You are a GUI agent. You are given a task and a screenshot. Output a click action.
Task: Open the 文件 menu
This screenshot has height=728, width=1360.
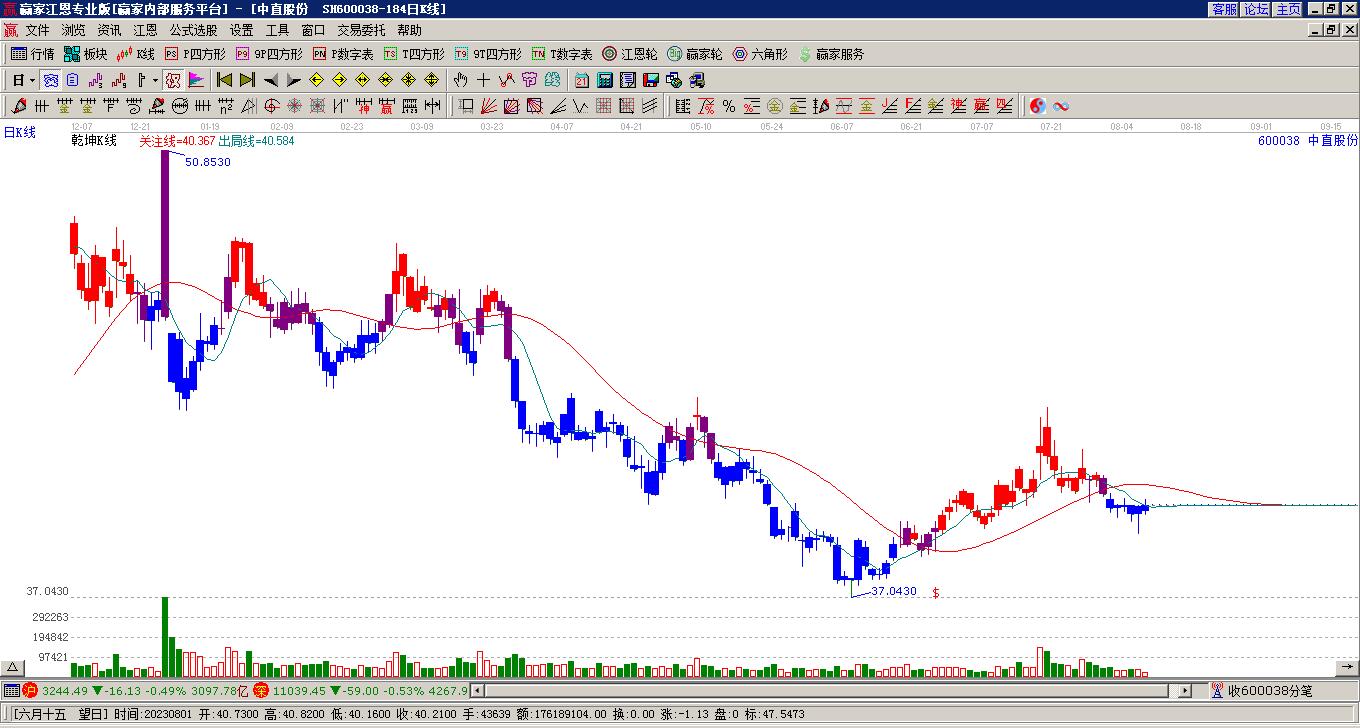point(38,30)
